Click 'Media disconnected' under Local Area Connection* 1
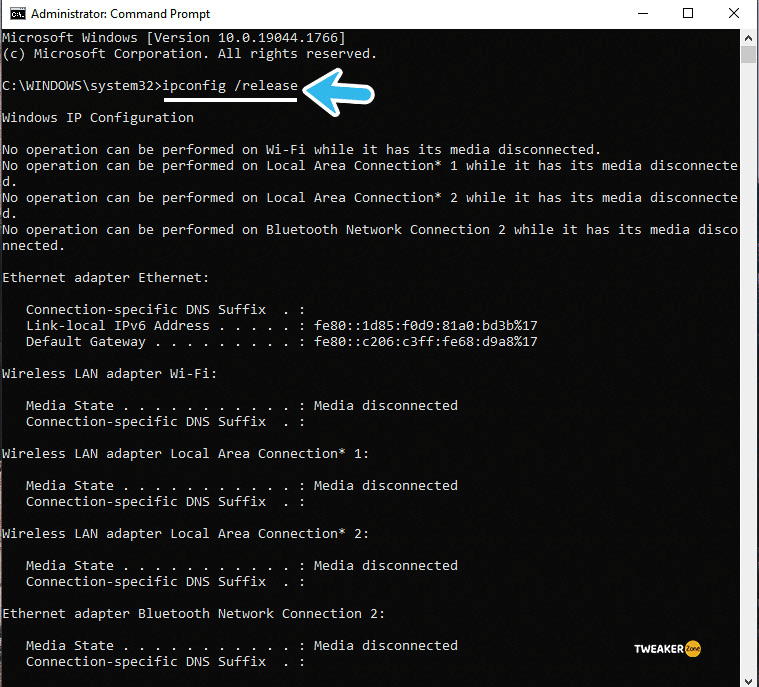This screenshot has width=759, height=687. point(385,486)
